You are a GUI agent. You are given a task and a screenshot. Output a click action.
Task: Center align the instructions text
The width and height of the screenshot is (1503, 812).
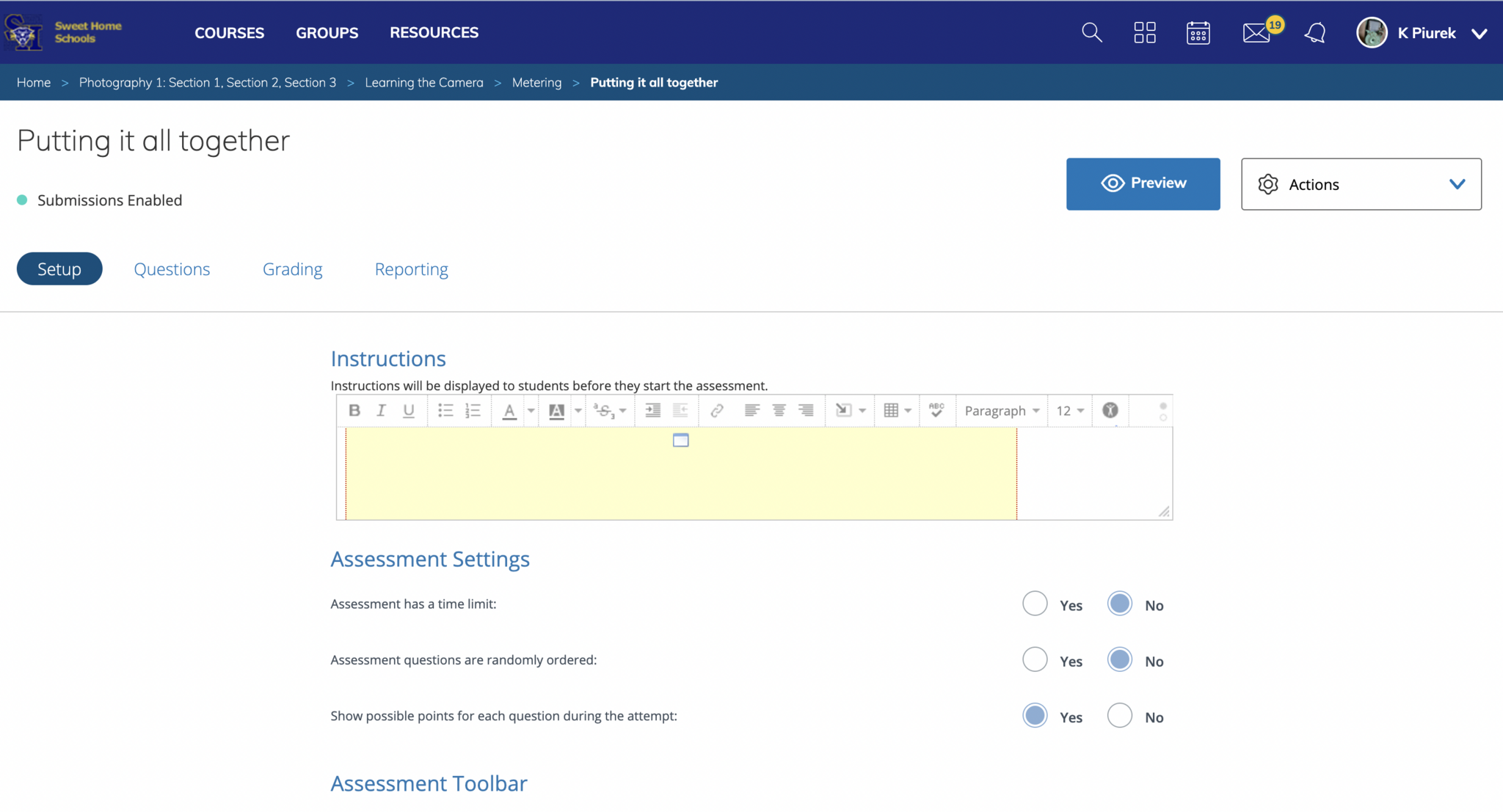pos(779,410)
